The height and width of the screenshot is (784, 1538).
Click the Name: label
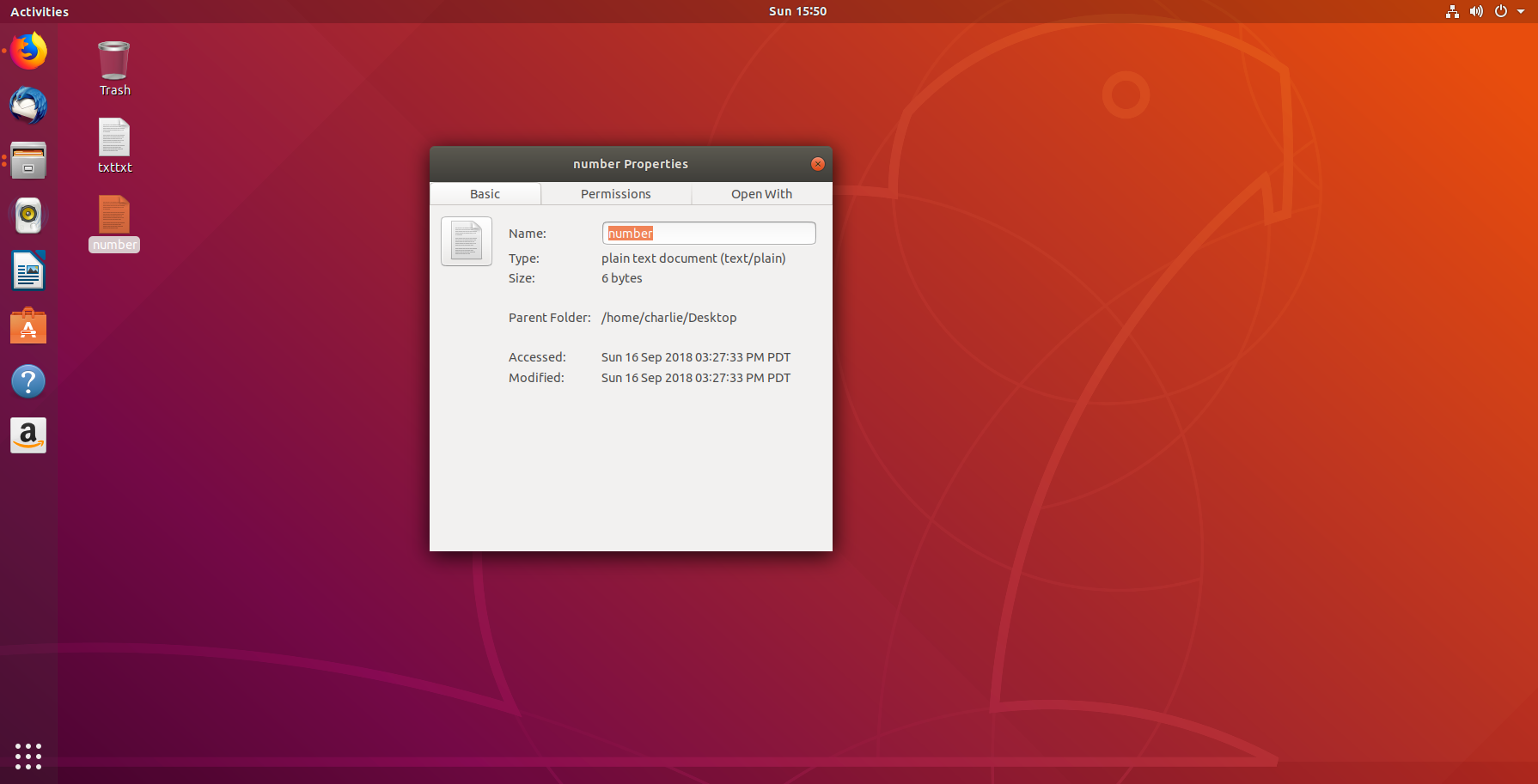pos(528,234)
